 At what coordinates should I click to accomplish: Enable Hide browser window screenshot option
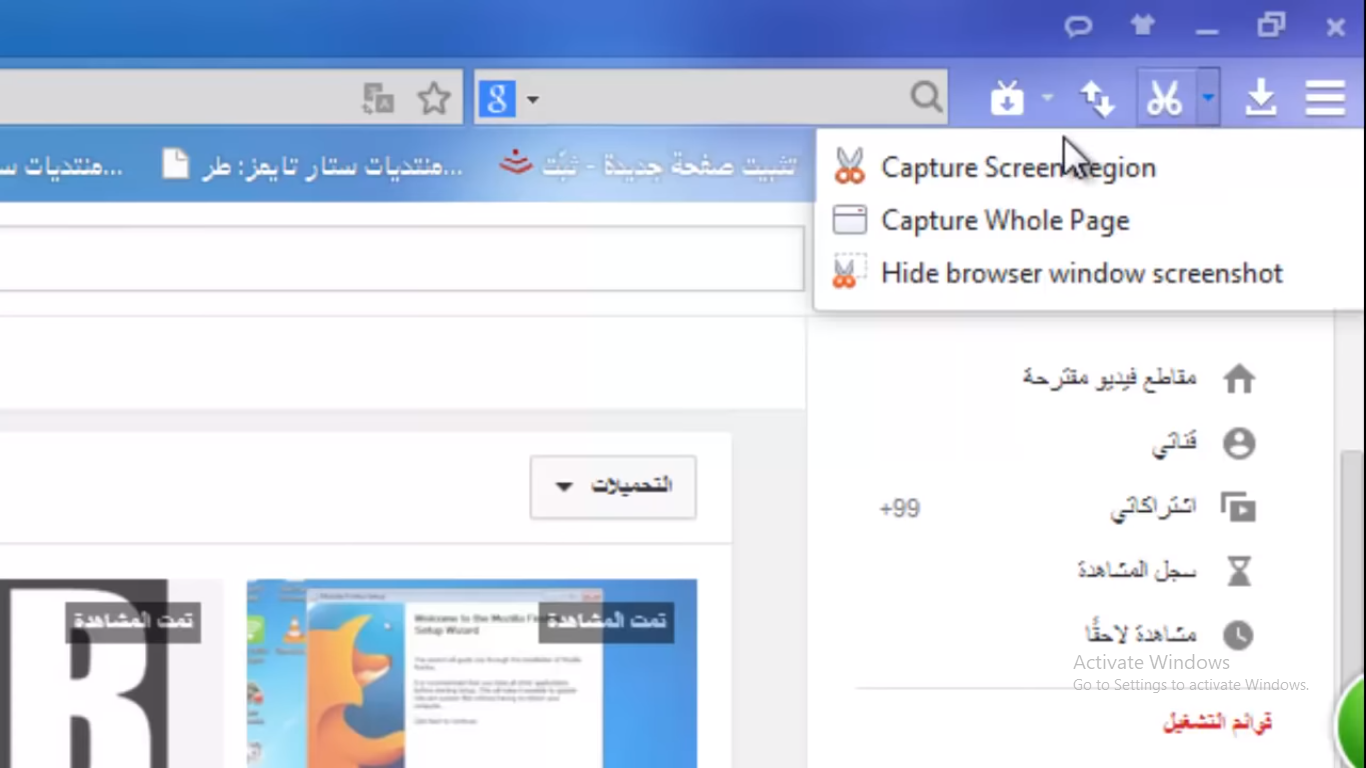point(1081,272)
